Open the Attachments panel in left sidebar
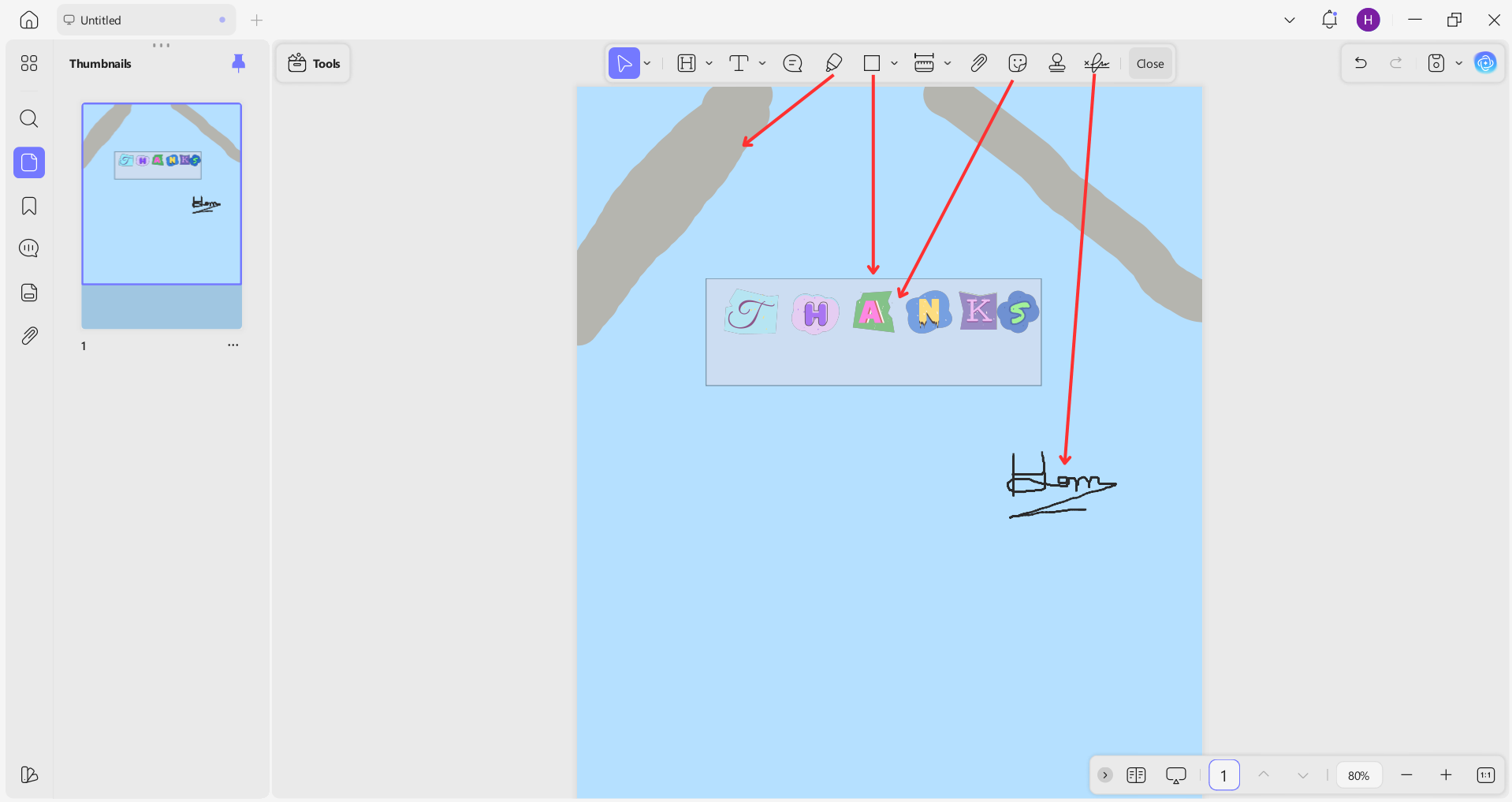The width and height of the screenshot is (1512, 802). tap(29, 336)
